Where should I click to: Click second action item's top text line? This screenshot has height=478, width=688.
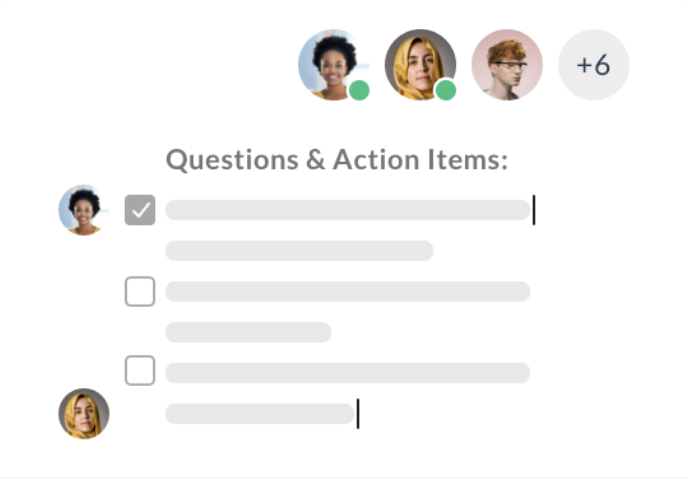pos(347,291)
